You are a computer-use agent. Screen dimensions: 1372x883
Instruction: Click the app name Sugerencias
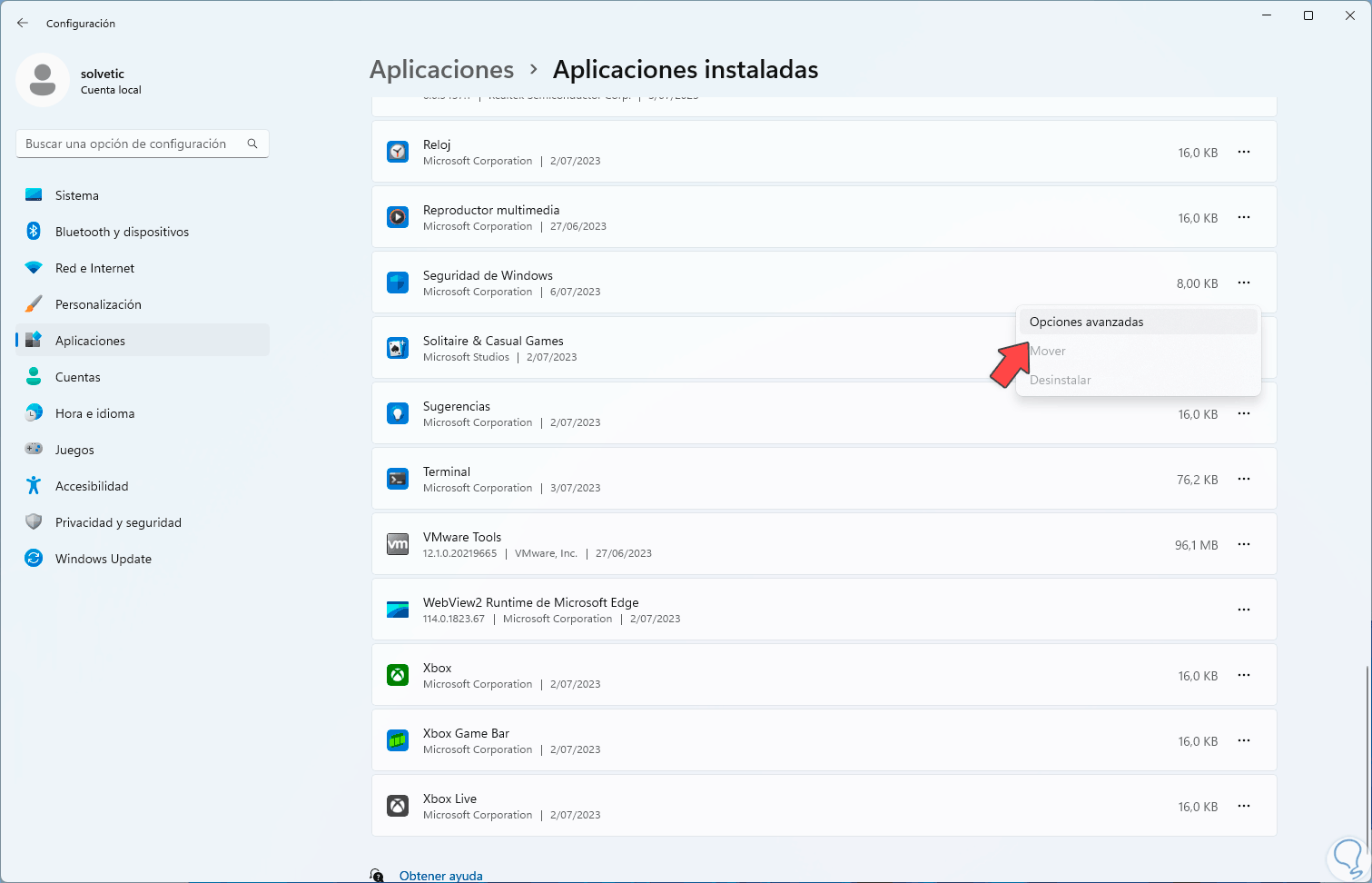(457, 406)
